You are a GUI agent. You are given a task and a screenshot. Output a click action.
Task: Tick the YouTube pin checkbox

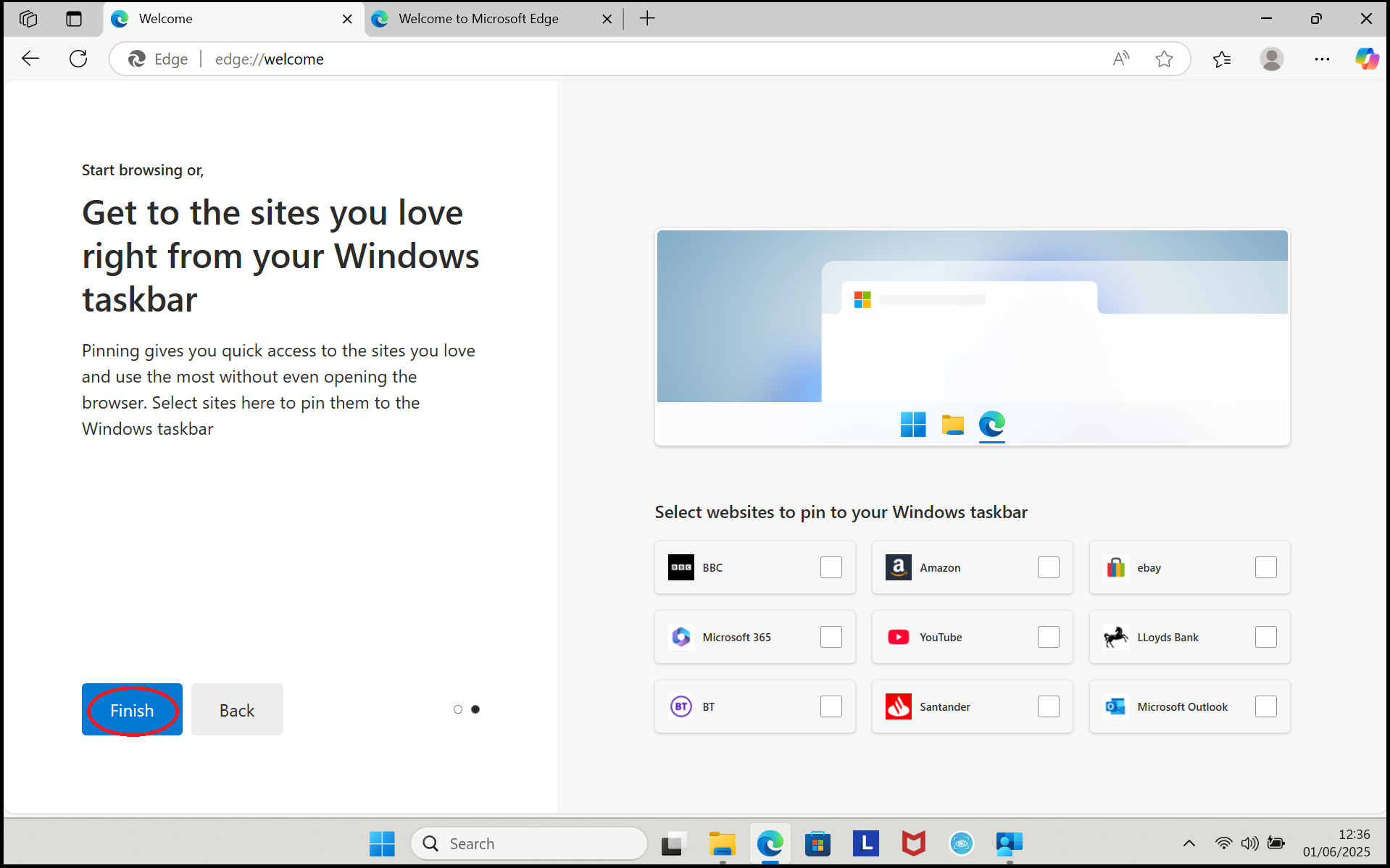click(x=1048, y=637)
